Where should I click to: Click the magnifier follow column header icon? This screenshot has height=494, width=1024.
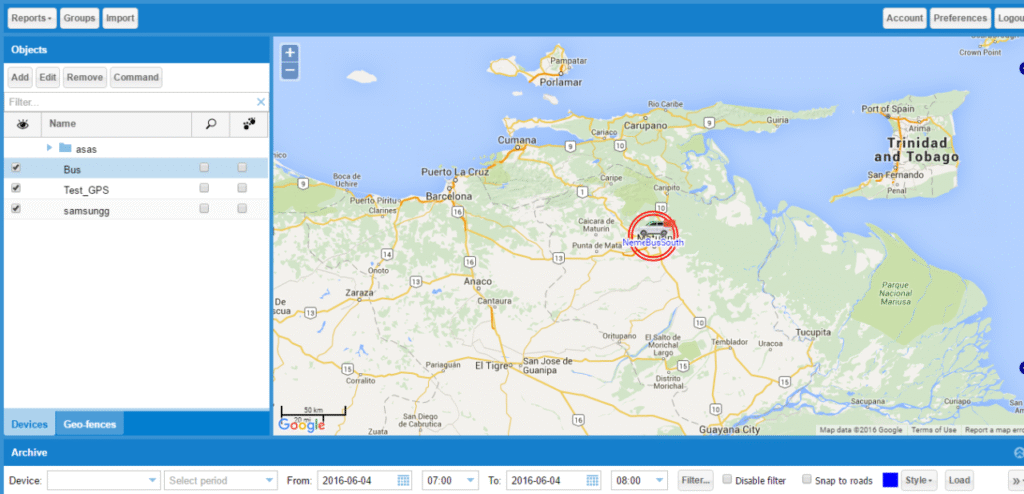pos(210,124)
